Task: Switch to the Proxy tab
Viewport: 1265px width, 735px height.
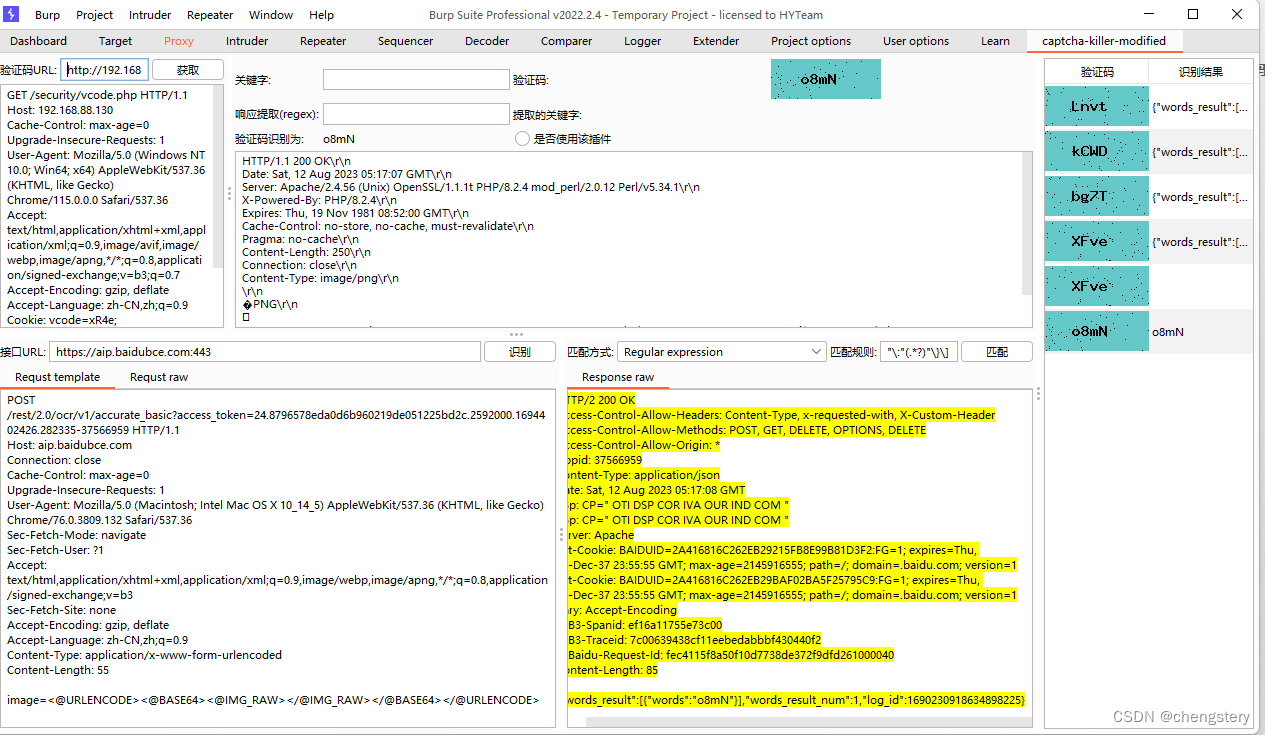Action: [x=179, y=41]
